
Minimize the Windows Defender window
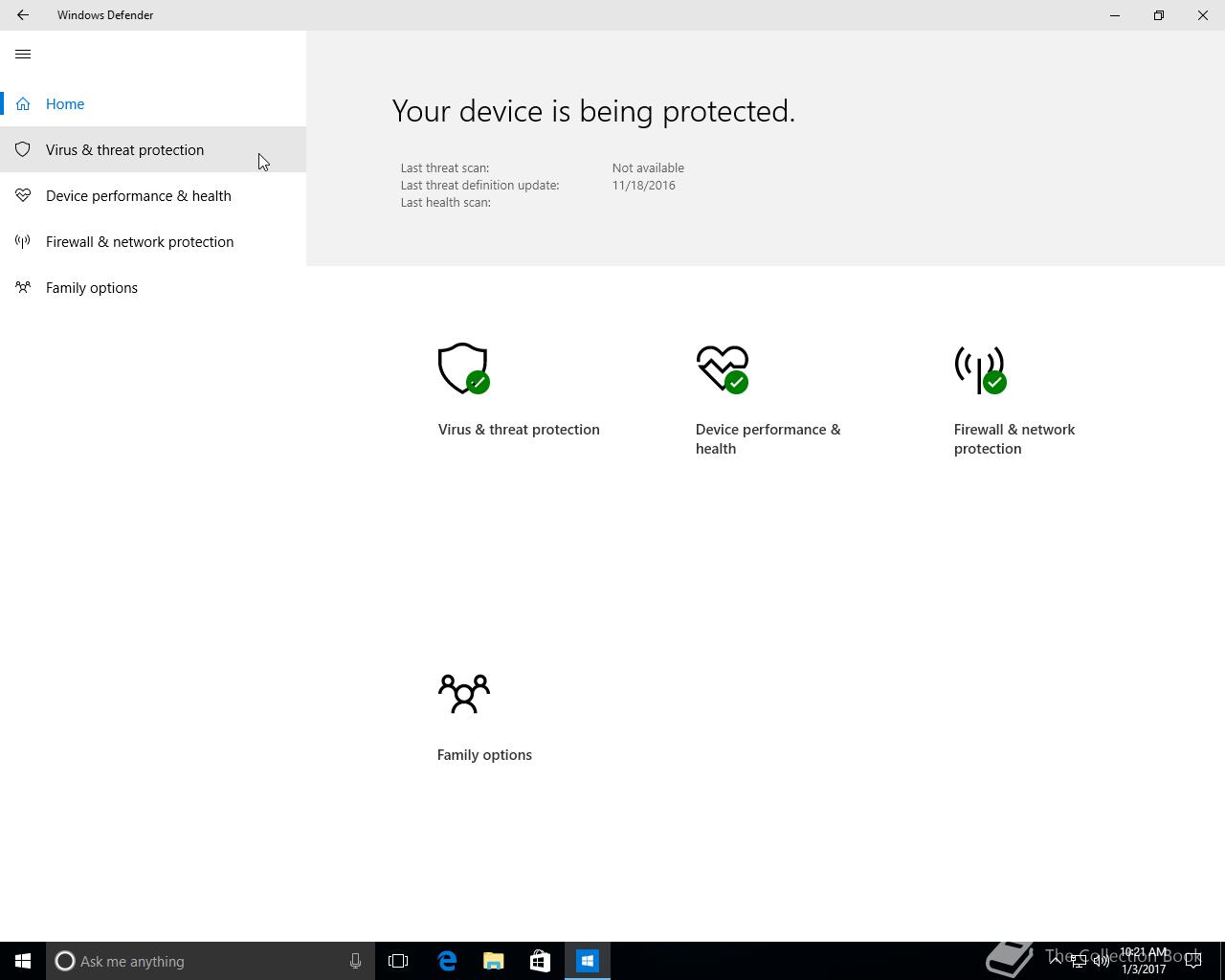(1115, 15)
